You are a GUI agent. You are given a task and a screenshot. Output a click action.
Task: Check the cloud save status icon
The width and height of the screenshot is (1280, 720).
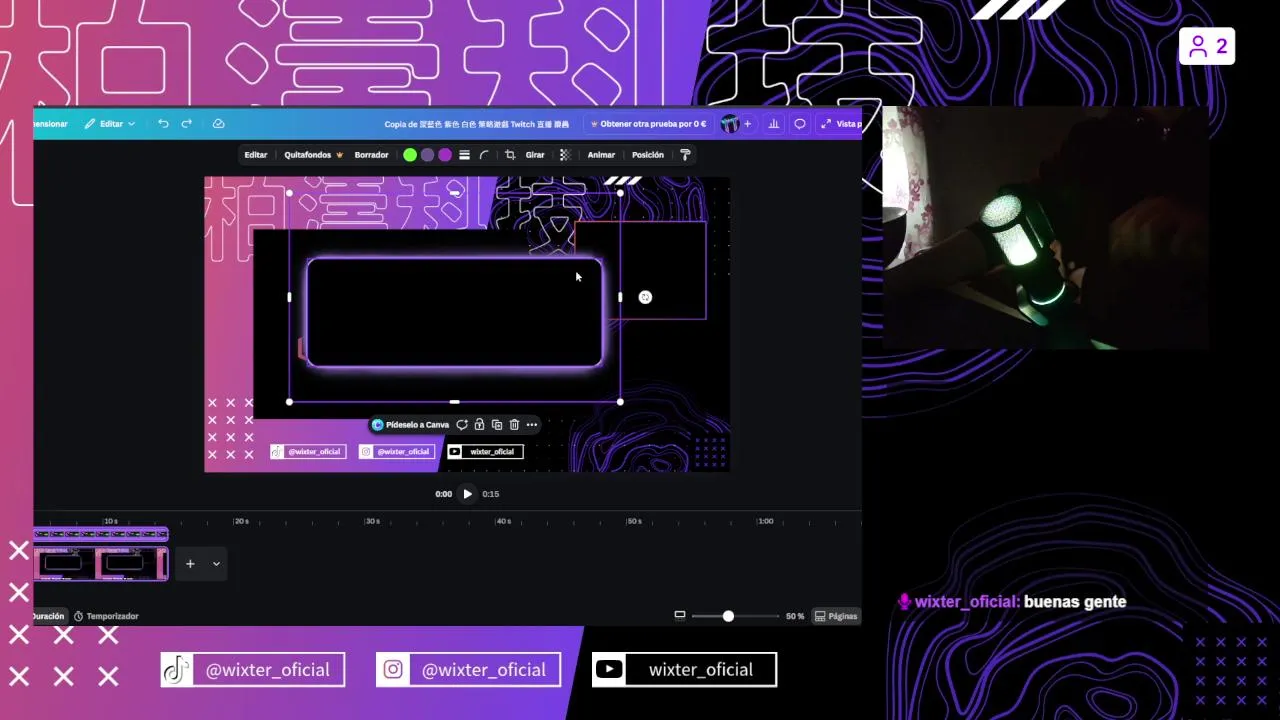click(x=218, y=124)
